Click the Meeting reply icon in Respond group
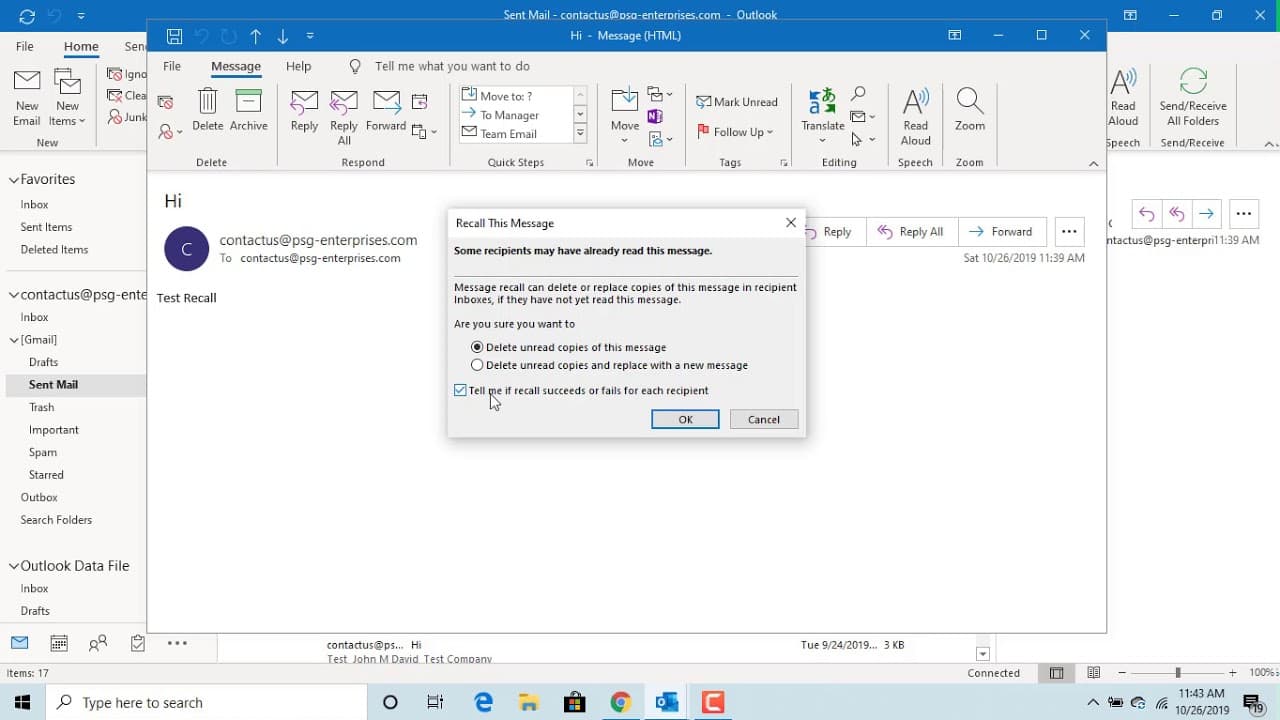Viewport: 1280px width, 720px height. 420,101
